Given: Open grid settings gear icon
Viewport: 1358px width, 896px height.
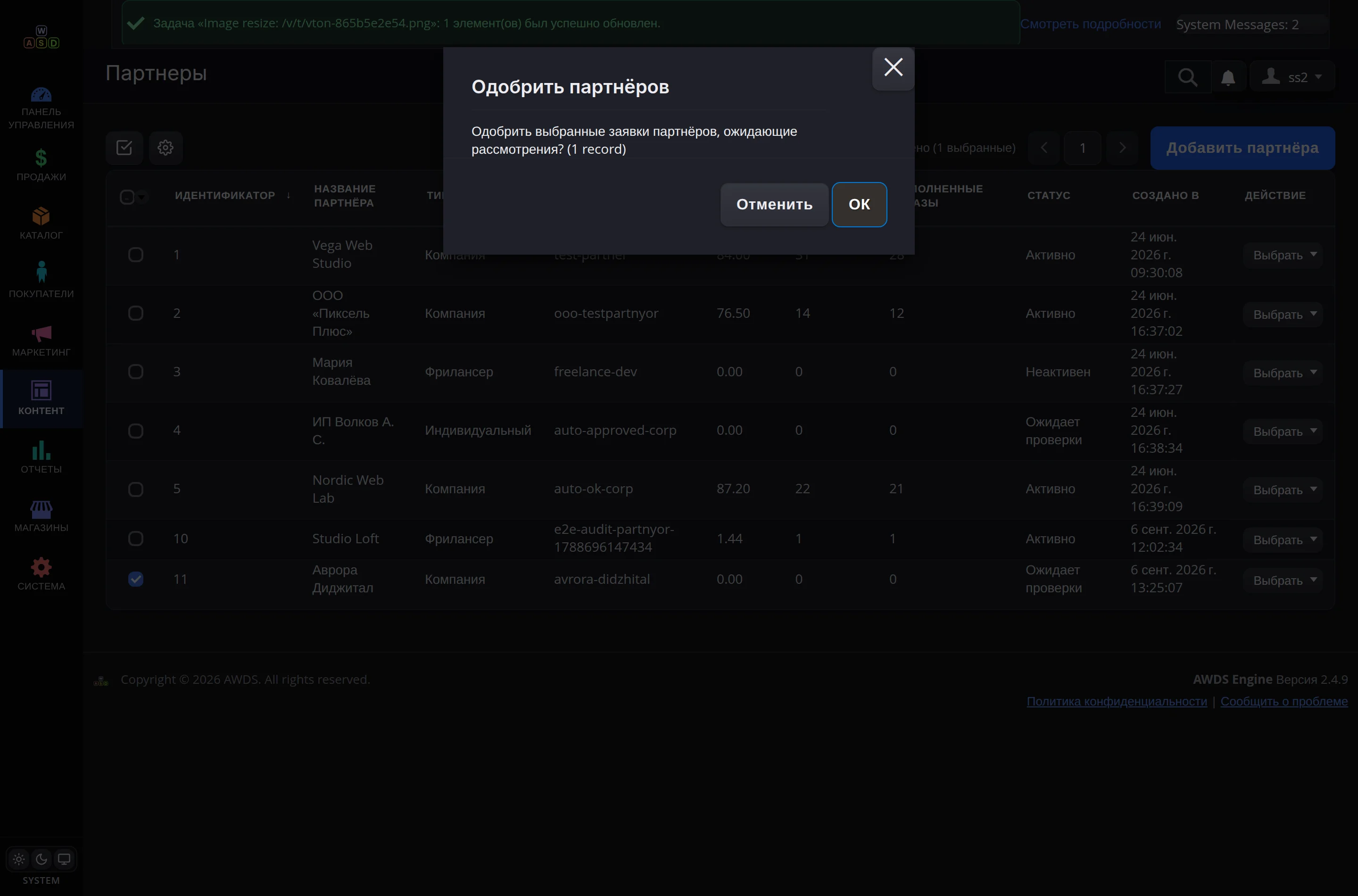Looking at the screenshot, I should (166, 148).
